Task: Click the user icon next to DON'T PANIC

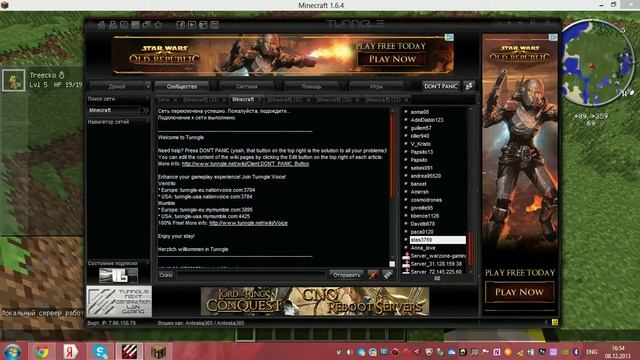Action: point(469,86)
